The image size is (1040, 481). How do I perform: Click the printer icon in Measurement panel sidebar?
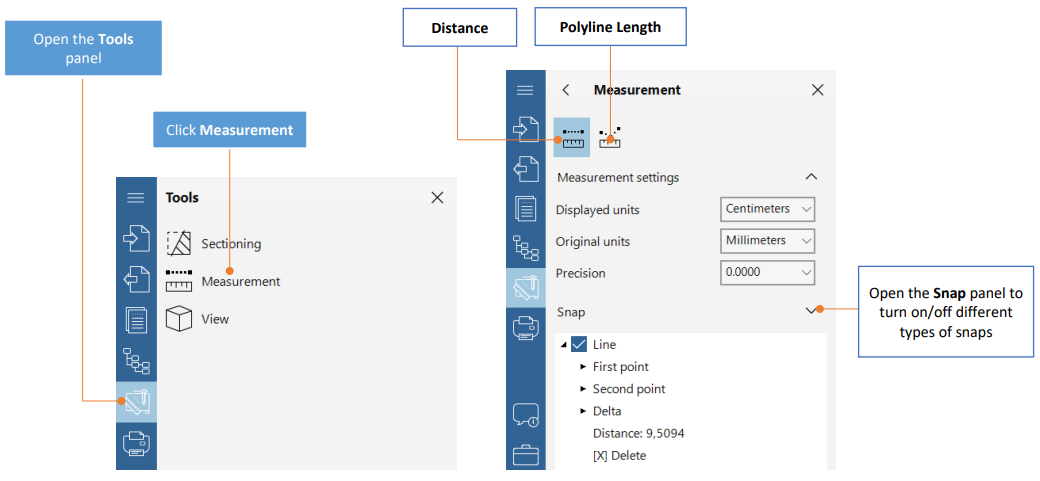(525, 328)
